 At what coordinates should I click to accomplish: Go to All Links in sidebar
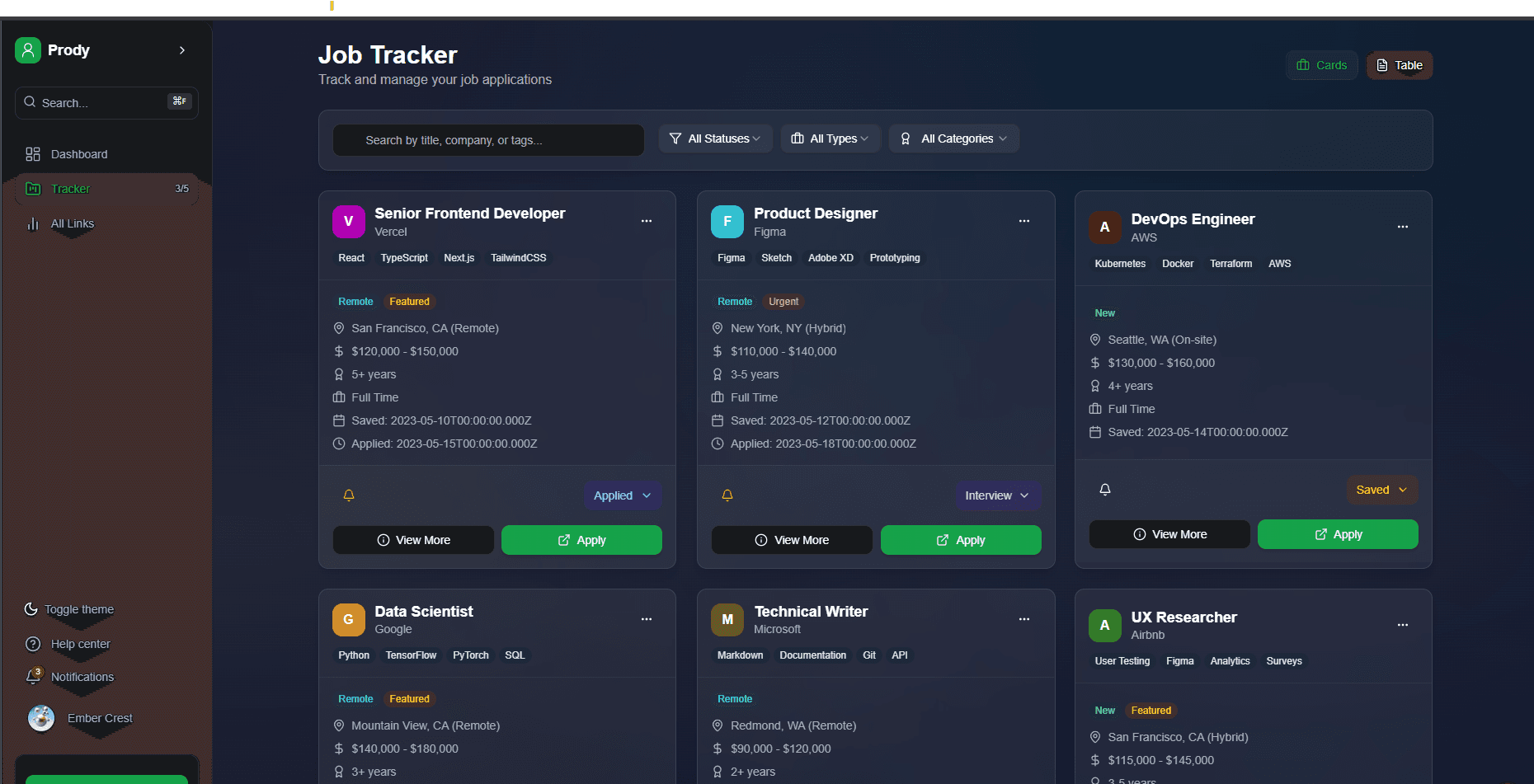point(72,223)
